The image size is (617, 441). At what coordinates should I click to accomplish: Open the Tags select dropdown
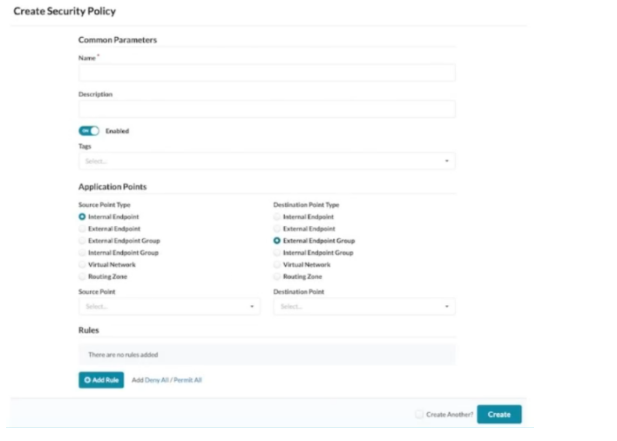click(267, 161)
